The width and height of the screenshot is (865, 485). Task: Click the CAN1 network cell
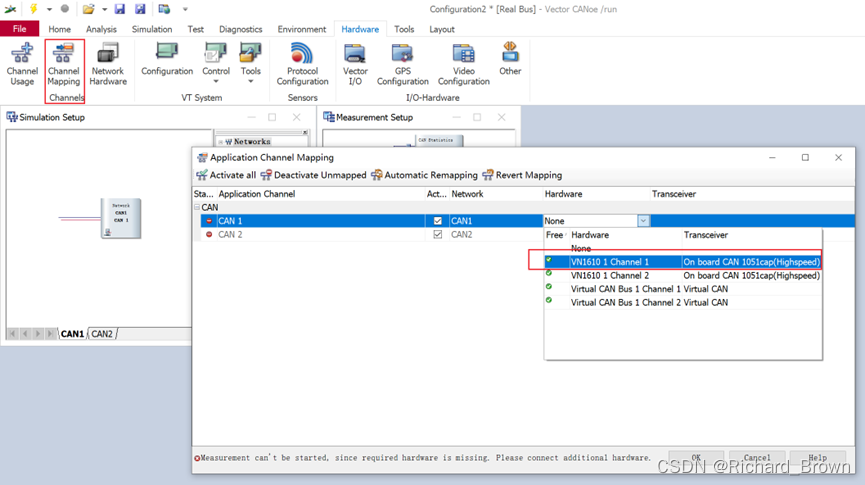(496, 221)
